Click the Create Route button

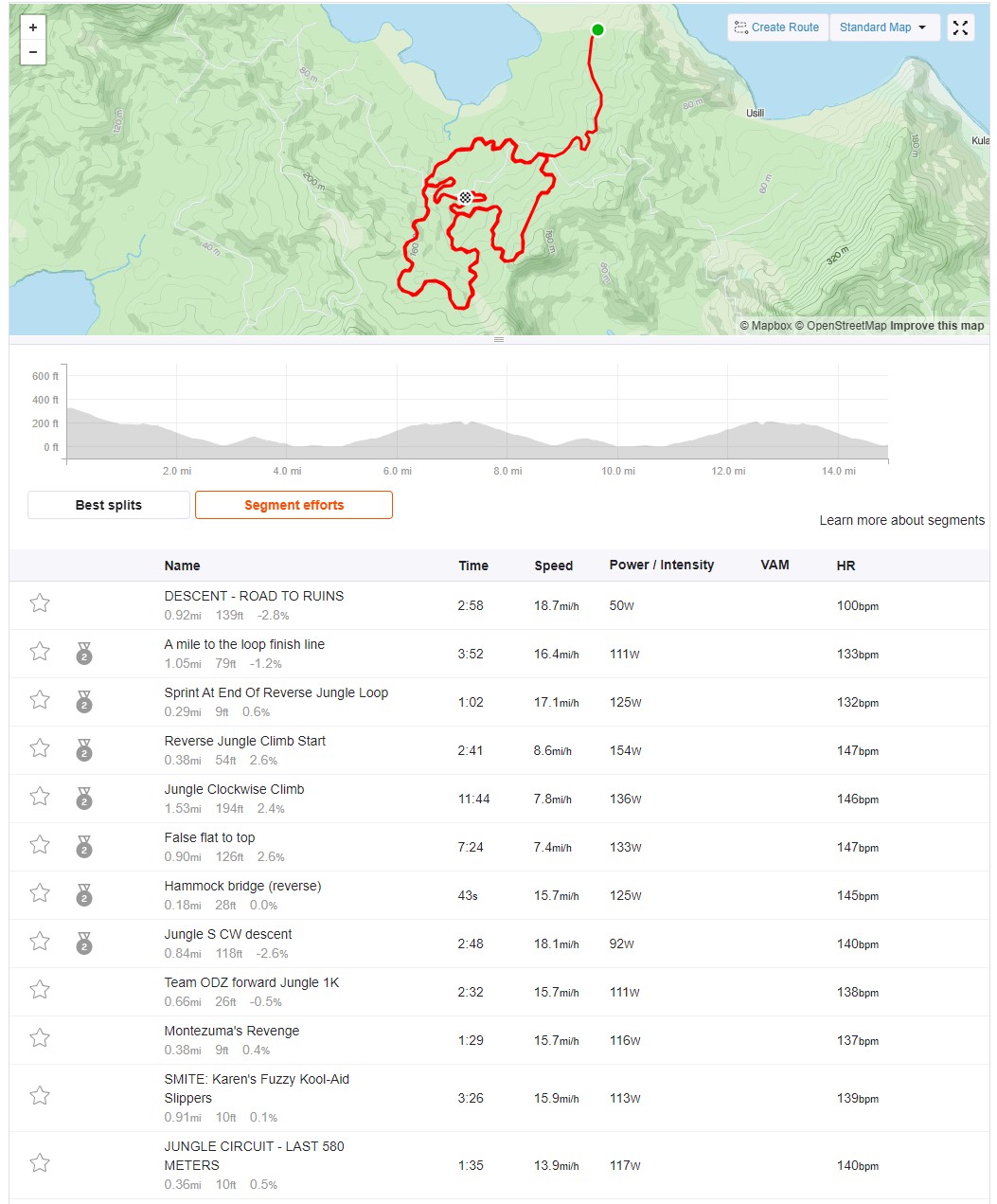coord(777,27)
